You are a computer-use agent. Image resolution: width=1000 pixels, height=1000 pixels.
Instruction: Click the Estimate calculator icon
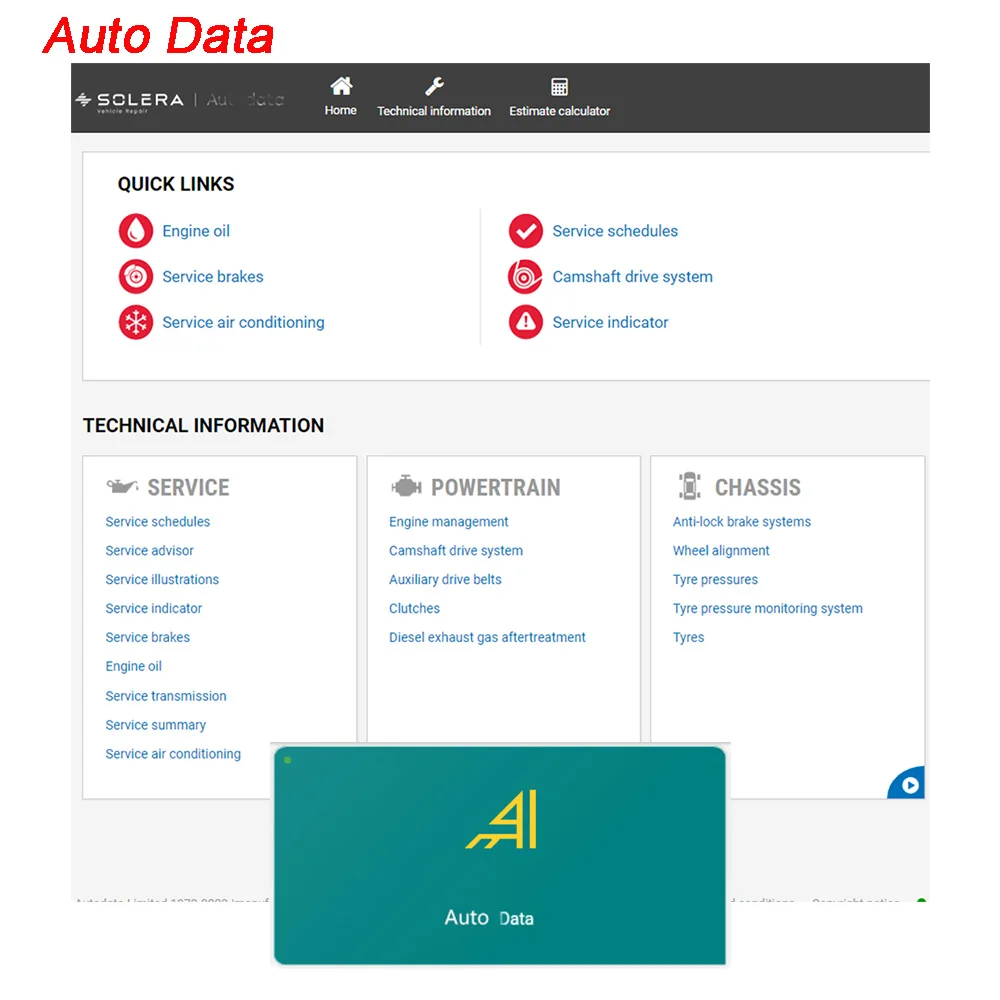coord(559,87)
